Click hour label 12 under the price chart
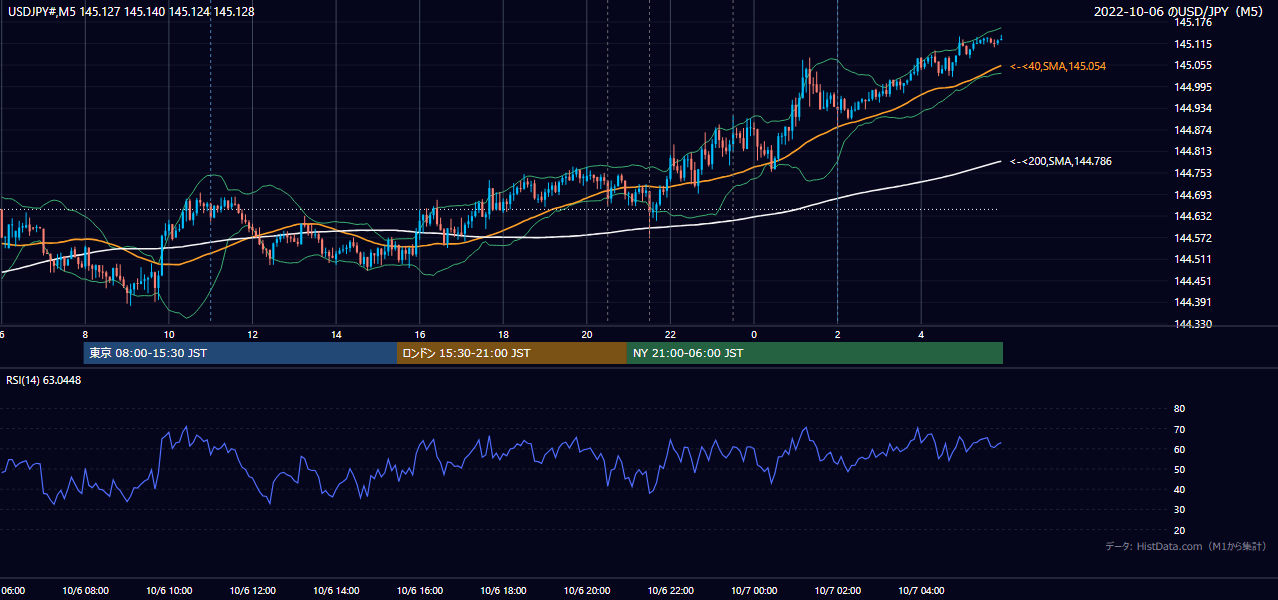The height and width of the screenshot is (600, 1278). 253,334
